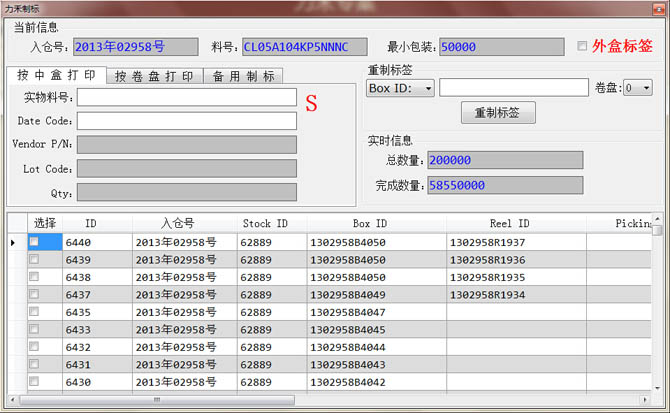Click Box ID cell 1302958B4049
The height and width of the screenshot is (413, 670).
[376, 295]
